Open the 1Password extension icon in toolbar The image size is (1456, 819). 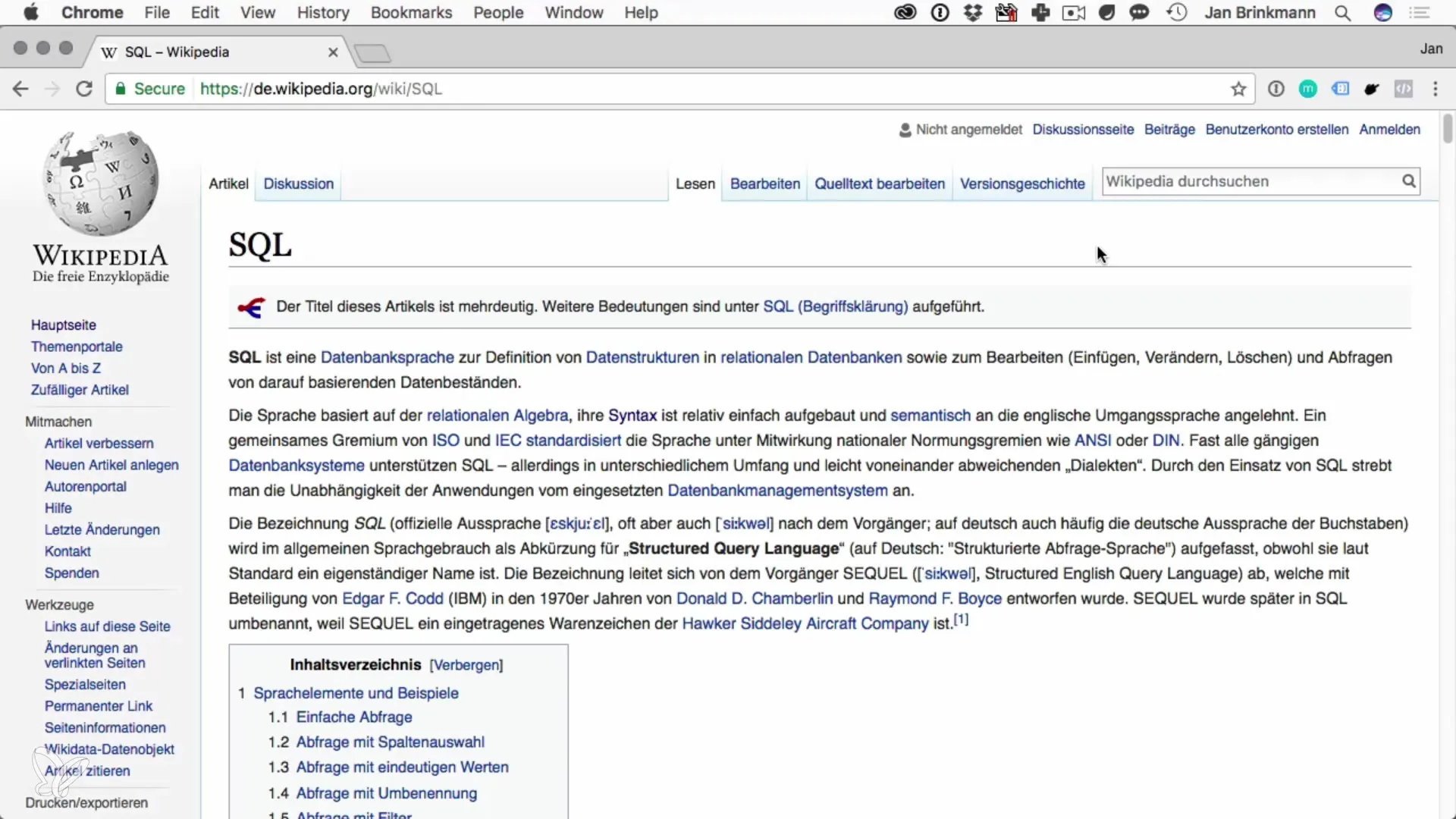coord(1276,89)
